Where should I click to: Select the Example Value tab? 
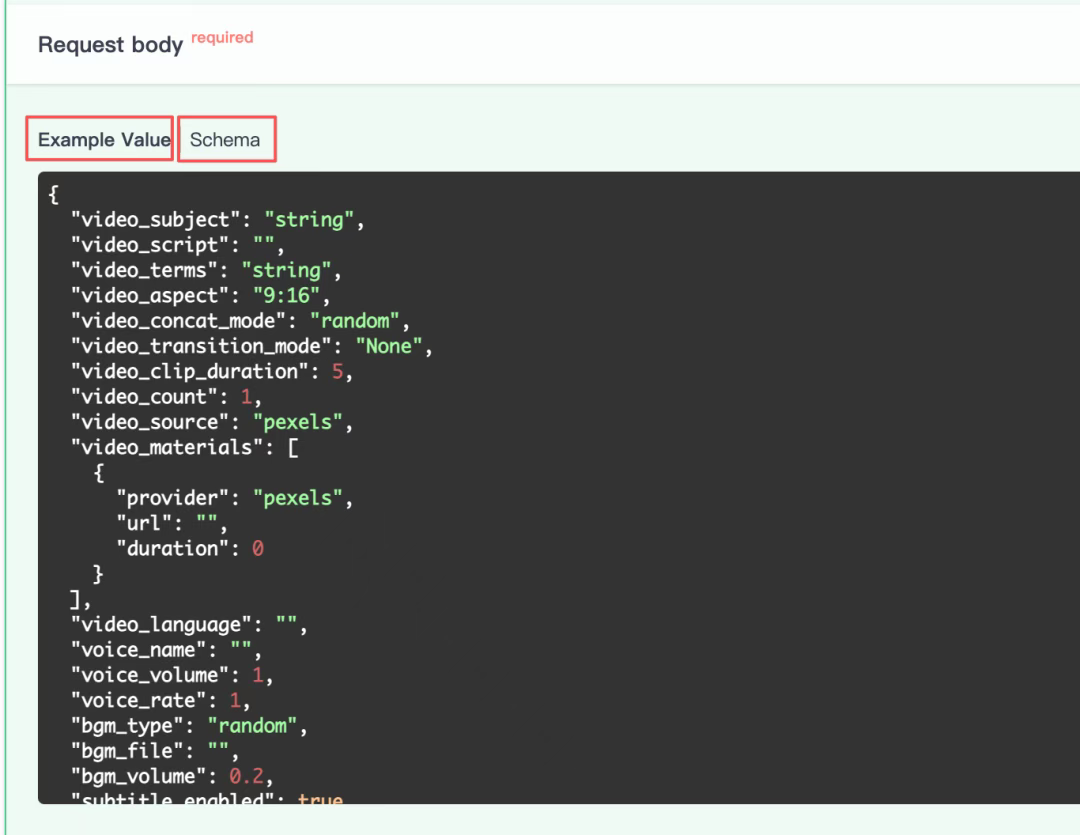103,140
